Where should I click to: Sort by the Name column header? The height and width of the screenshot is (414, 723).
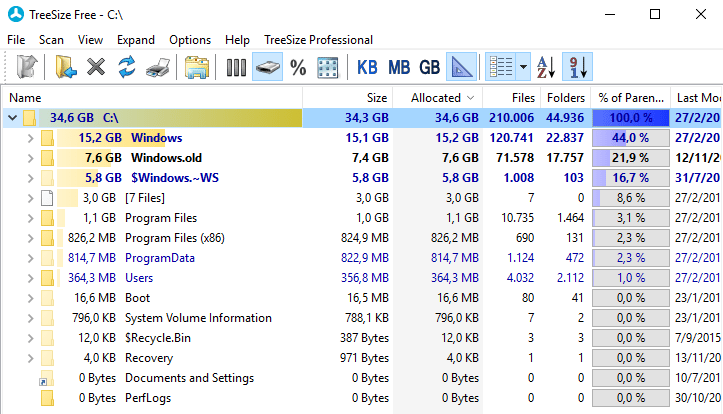pyautogui.click(x=153, y=98)
